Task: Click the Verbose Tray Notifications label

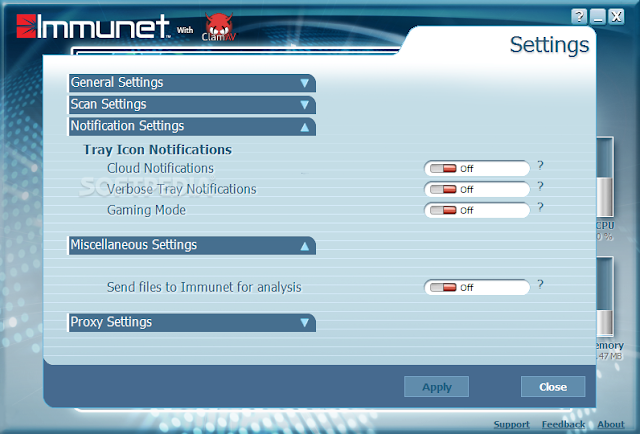Action: (182, 189)
